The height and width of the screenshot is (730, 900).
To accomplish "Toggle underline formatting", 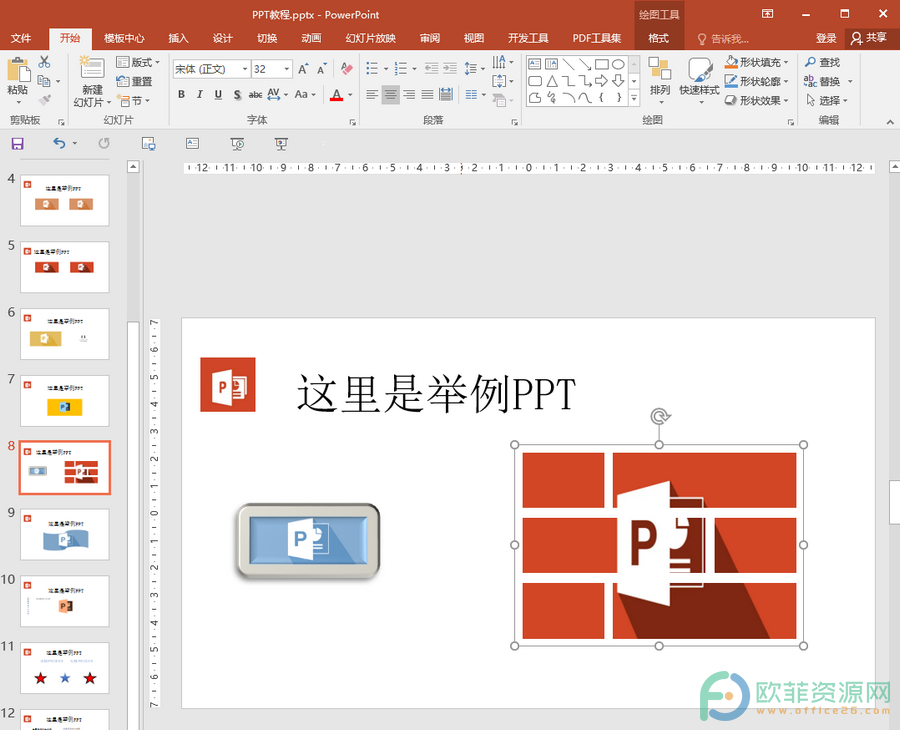I will pyautogui.click(x=218, y=95).
